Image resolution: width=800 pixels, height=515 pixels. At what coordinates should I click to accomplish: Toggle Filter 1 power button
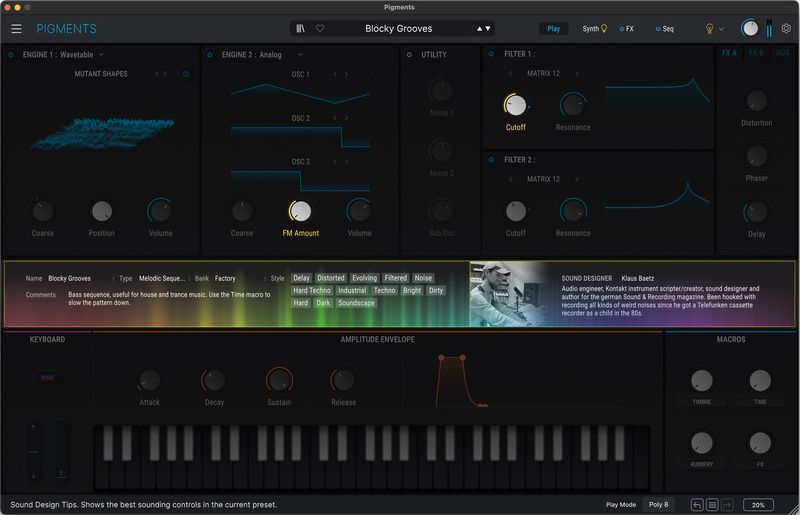click(x=491, y=54)
